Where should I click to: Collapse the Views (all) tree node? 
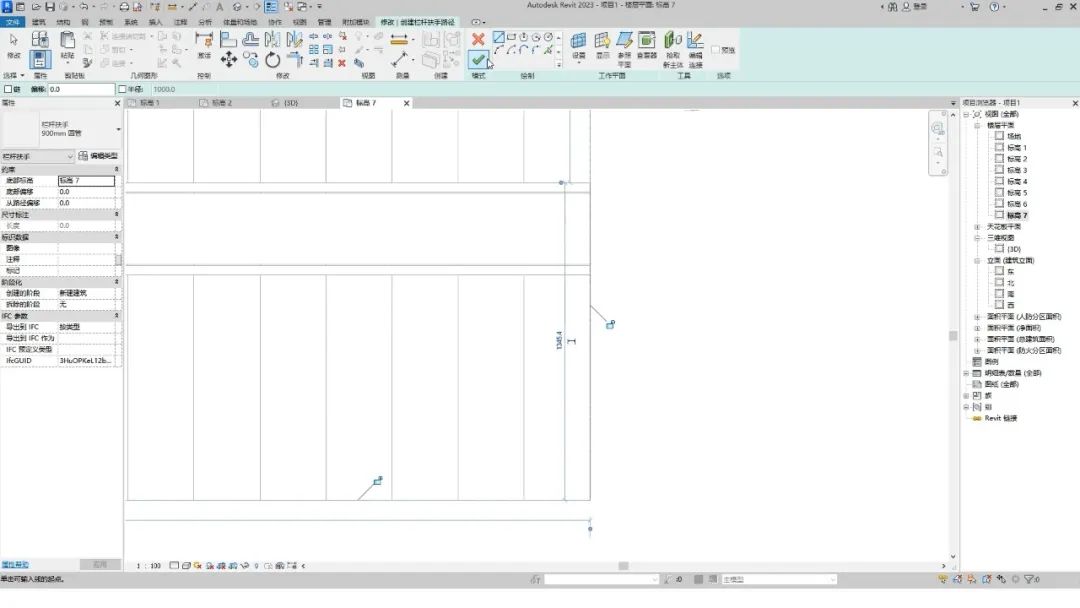[966, 114]
